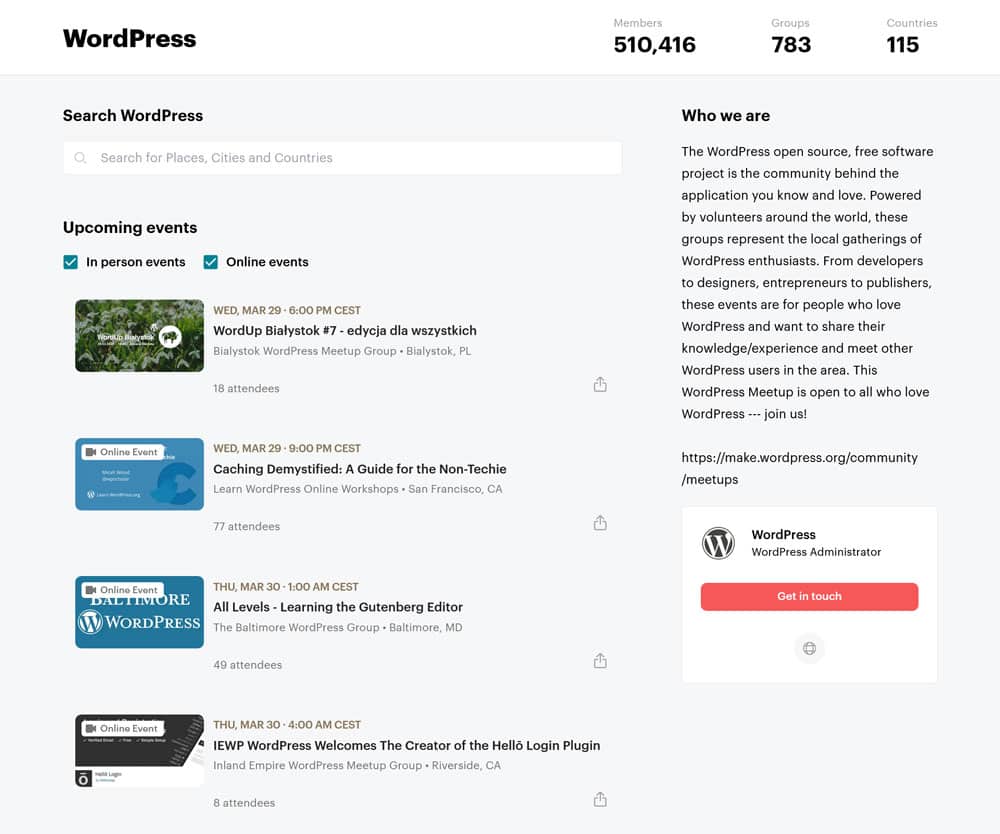Click the search magnifier icon
Viewport: 1000px width, 834px height.
[x=81, y=158]
